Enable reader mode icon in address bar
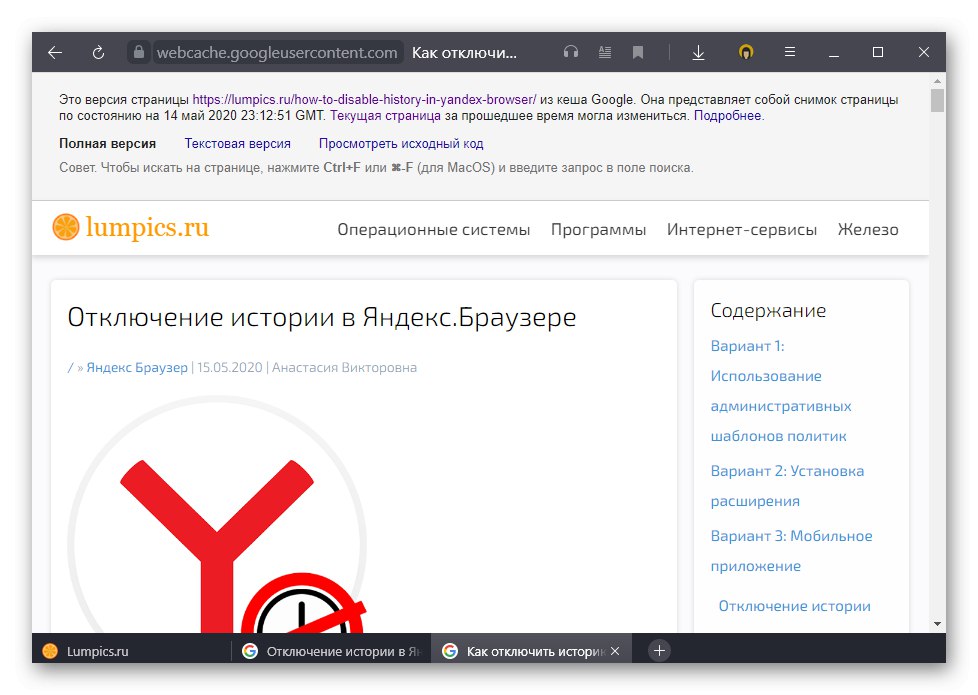 click(x=604, y=52)
